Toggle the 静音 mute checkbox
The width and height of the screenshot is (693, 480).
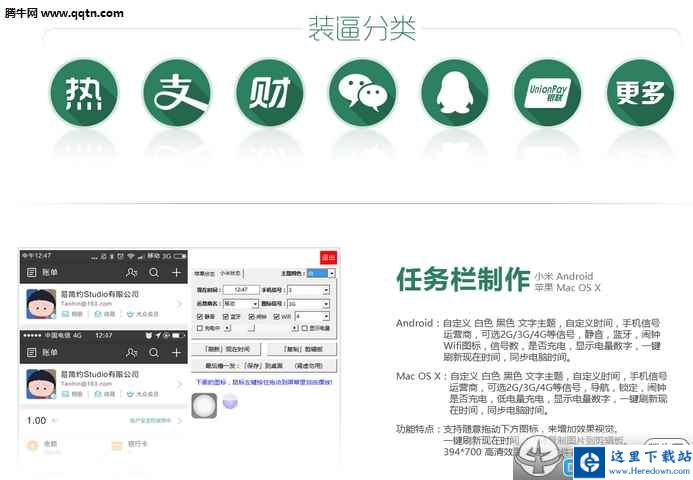coord(200,316)
